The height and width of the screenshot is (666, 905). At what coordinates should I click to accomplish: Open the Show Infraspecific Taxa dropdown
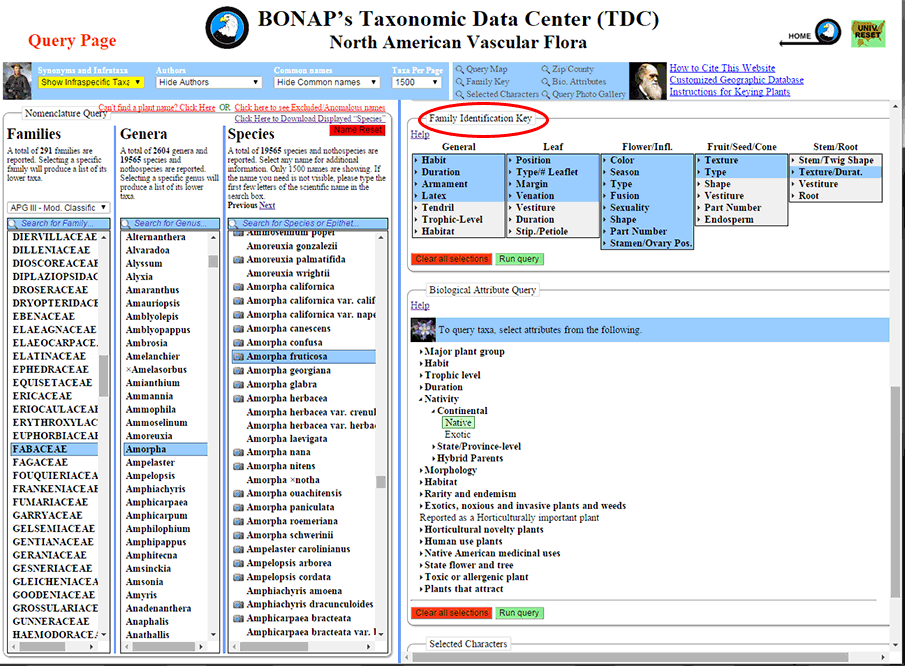[91, 83]
